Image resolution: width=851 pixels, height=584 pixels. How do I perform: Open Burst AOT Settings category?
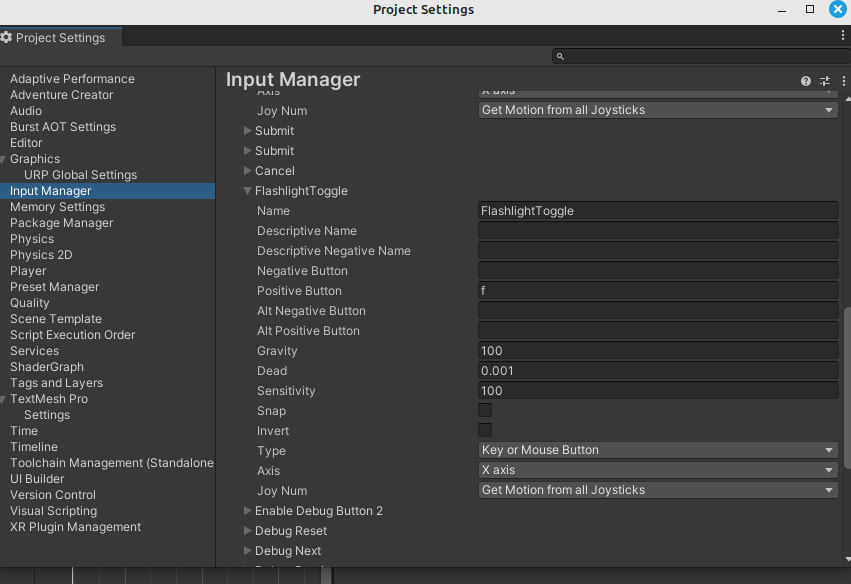pos(63,127)
